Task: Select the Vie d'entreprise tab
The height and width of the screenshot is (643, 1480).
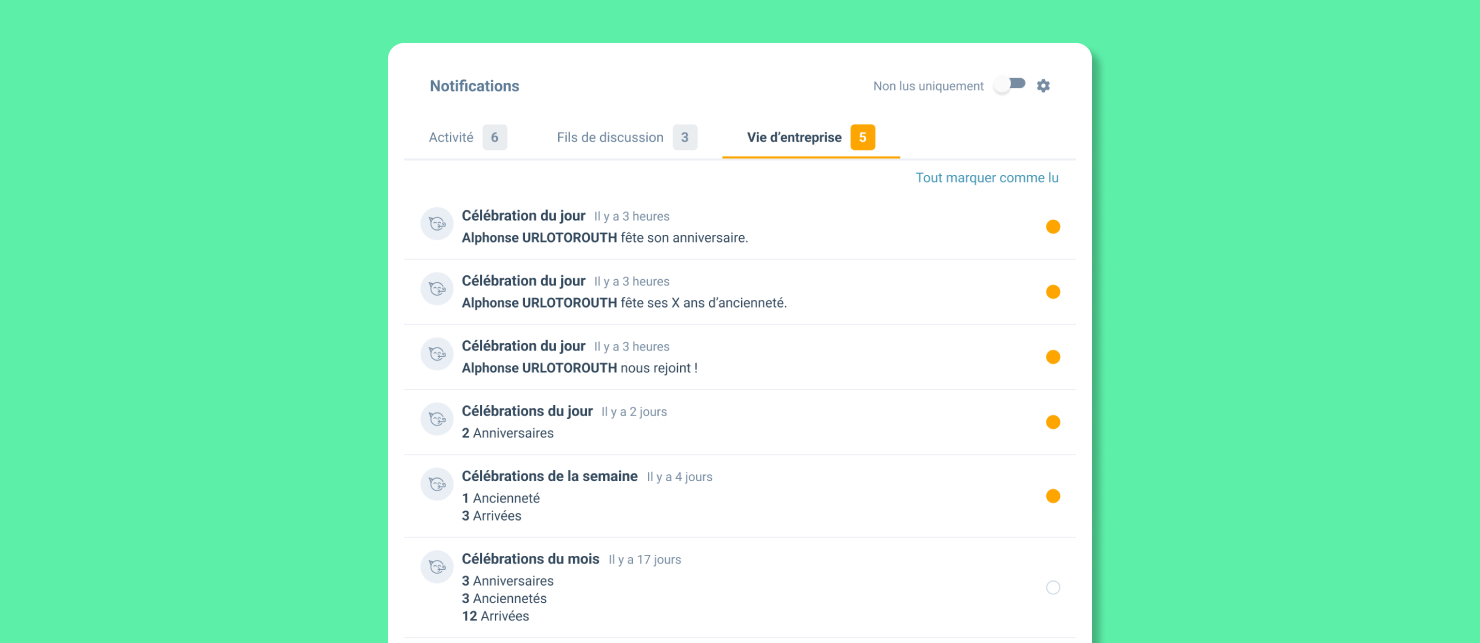Action: pyautogui.click(x=811, y=137)
